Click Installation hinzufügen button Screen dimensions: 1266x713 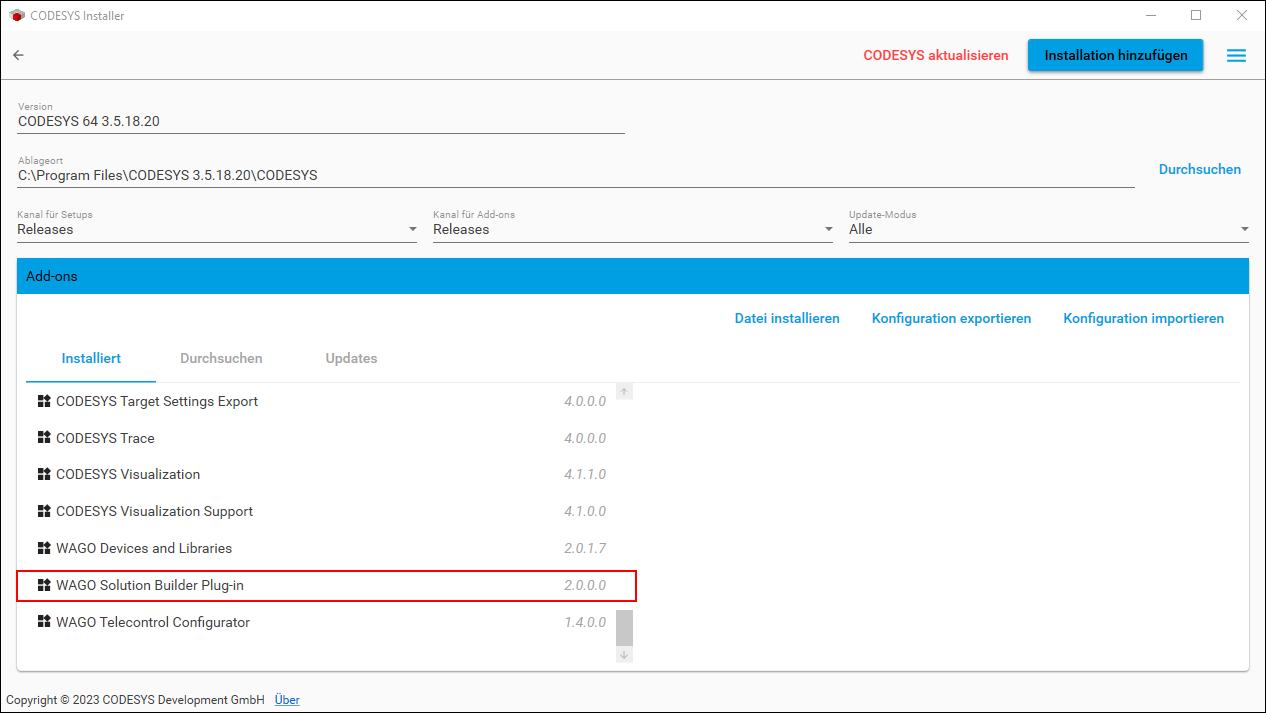click(1116, 56)
